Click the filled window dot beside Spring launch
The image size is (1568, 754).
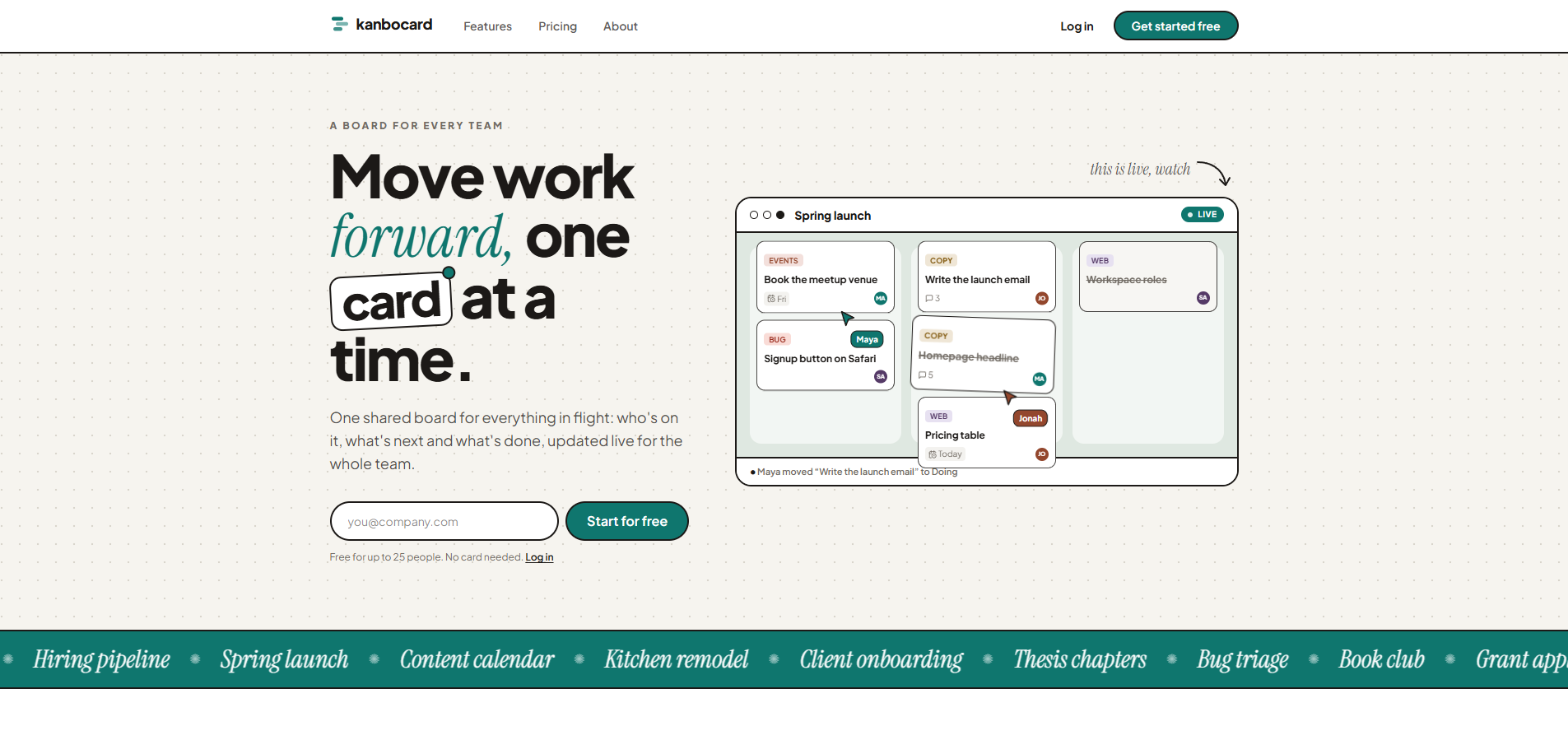coord(780,215)
